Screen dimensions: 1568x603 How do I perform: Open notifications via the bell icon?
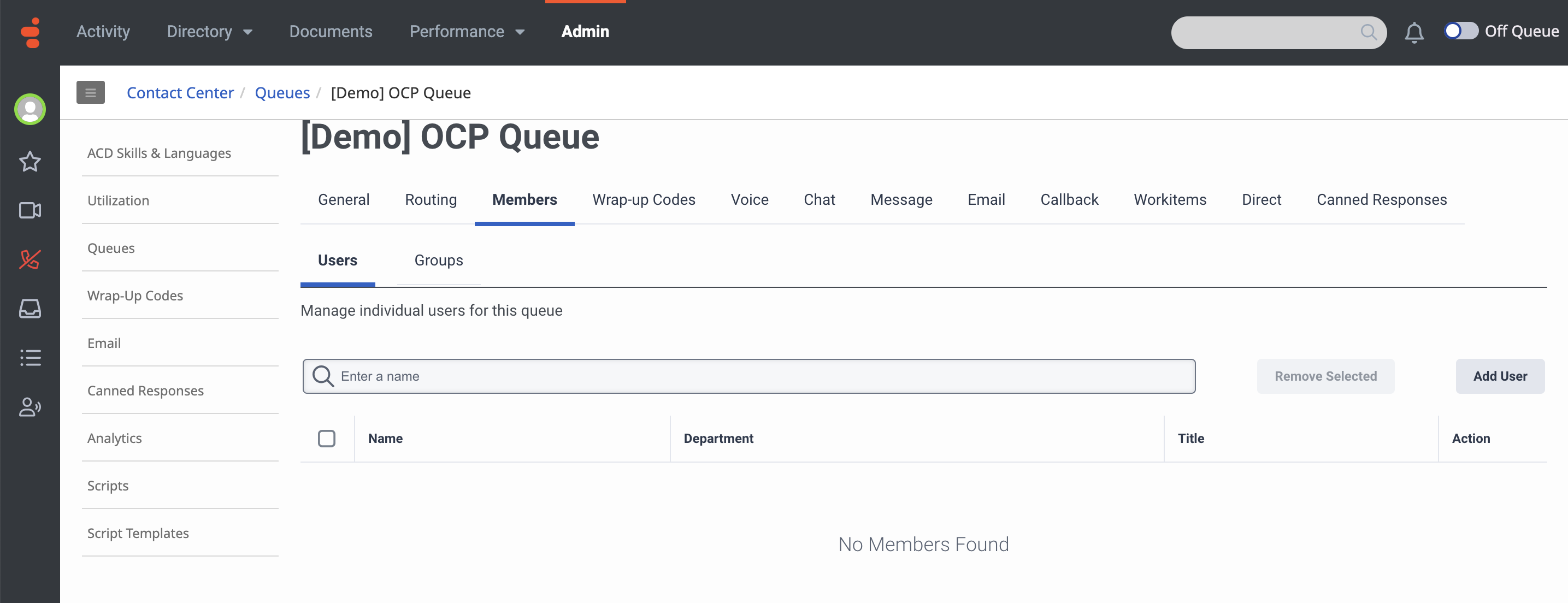[x=1414, y=32]
